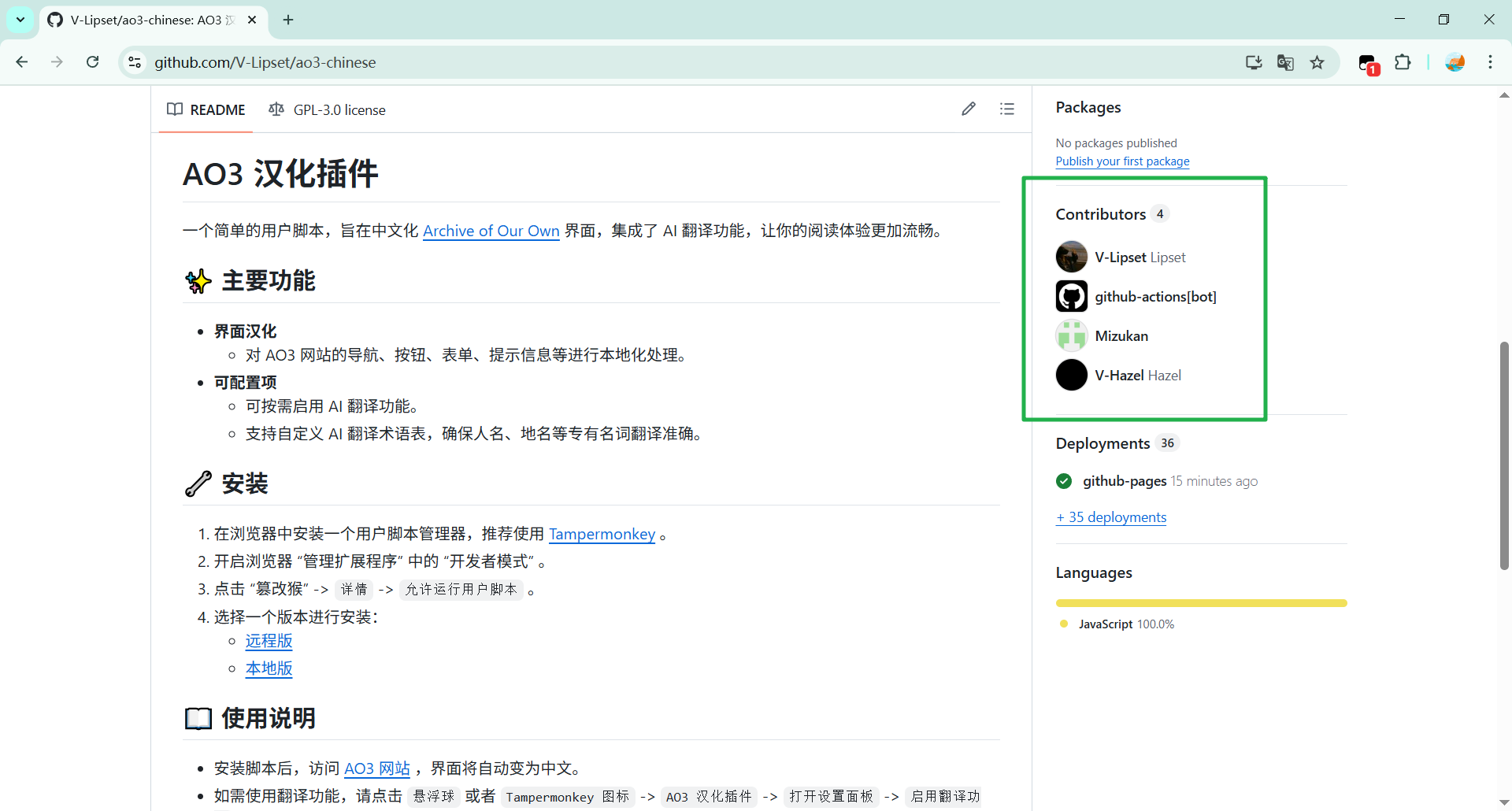
Task: Open the browser extensions puzzle icon
Action: point(1404,62)
